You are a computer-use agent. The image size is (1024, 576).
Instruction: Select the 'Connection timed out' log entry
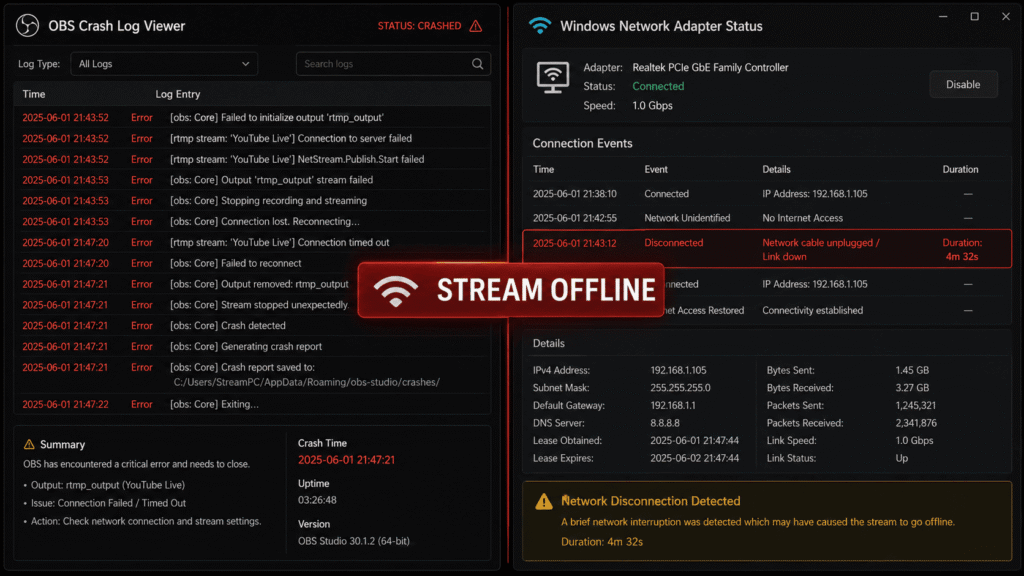tap(252, 242)
